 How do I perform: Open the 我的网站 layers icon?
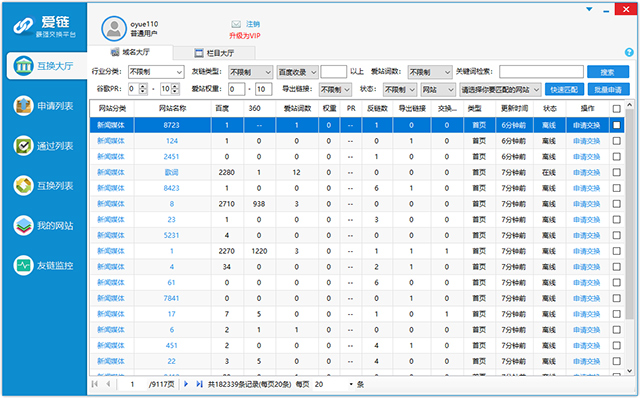tap(23, 225)
